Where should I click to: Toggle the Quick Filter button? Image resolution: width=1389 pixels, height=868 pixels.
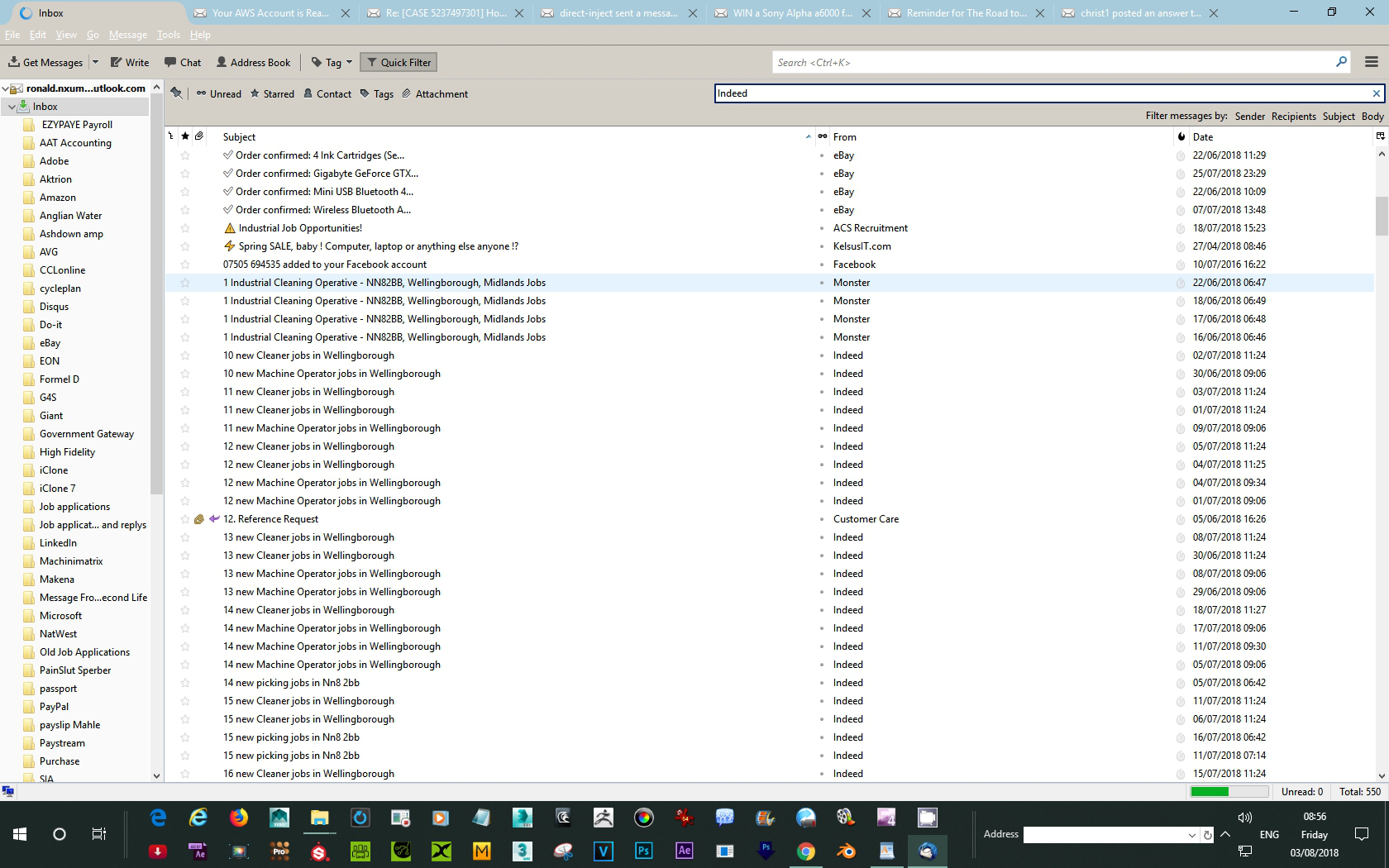tap(399, 63)
